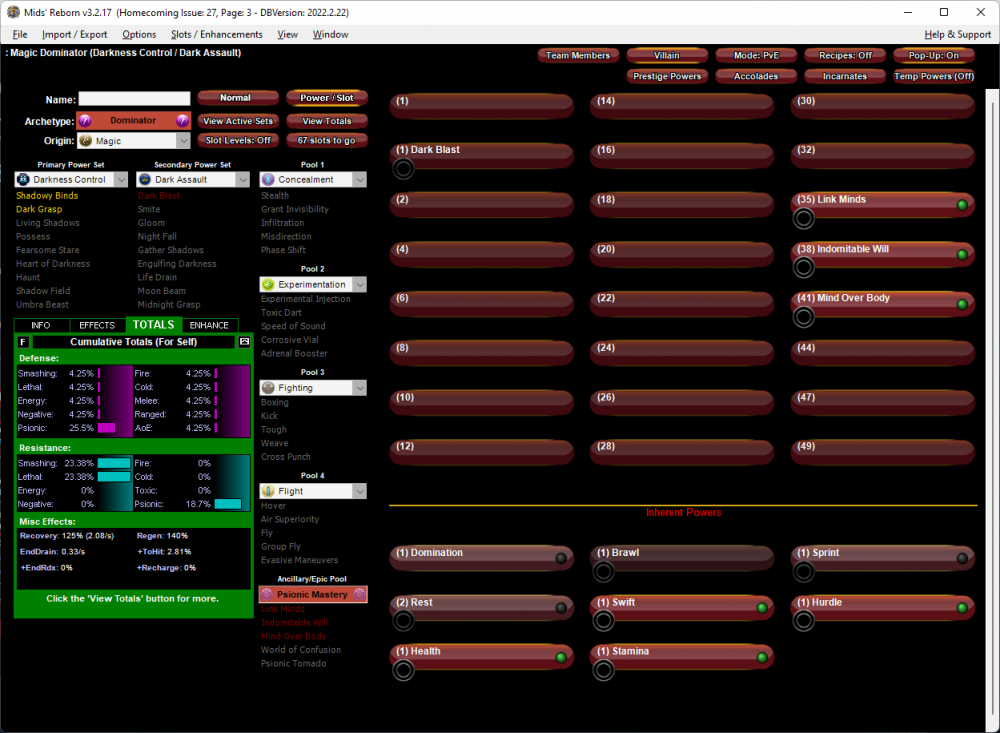Open the Slots / Enhancements menu
Image resolution: width=1000 pixels, height=733 pixels.
(x=216, y=34)
